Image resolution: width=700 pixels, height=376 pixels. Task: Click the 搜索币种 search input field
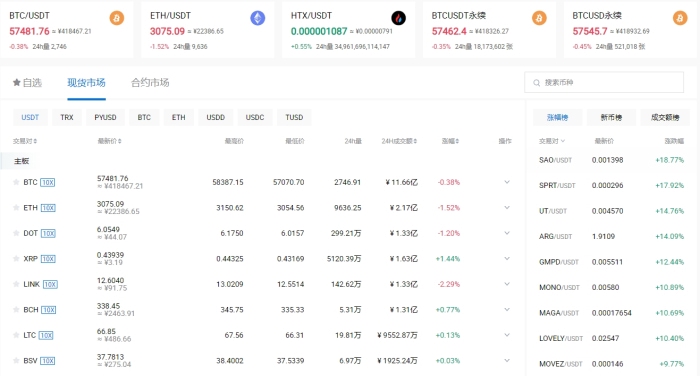pos(604,83)
